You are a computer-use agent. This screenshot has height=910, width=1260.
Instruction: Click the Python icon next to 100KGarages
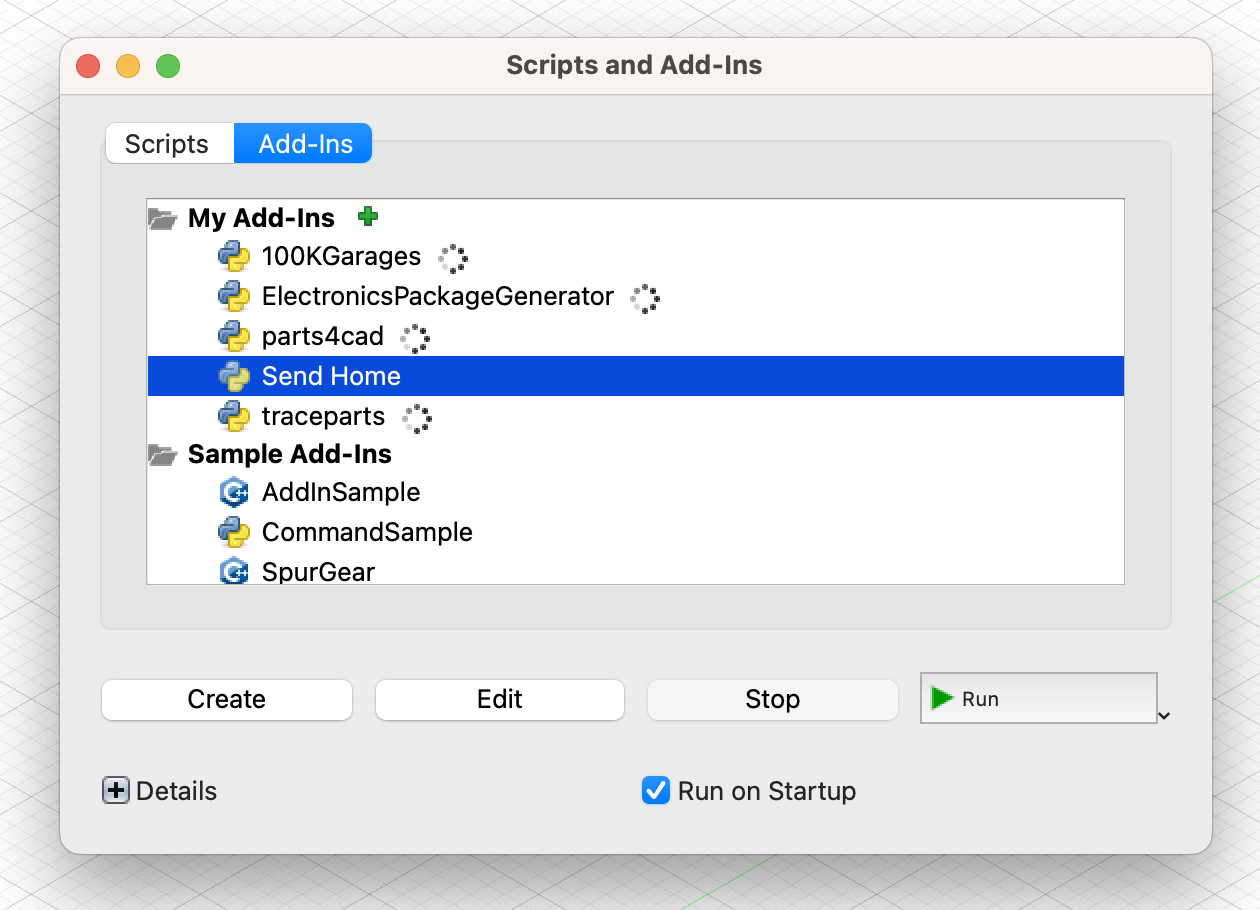tap(234, 257)
